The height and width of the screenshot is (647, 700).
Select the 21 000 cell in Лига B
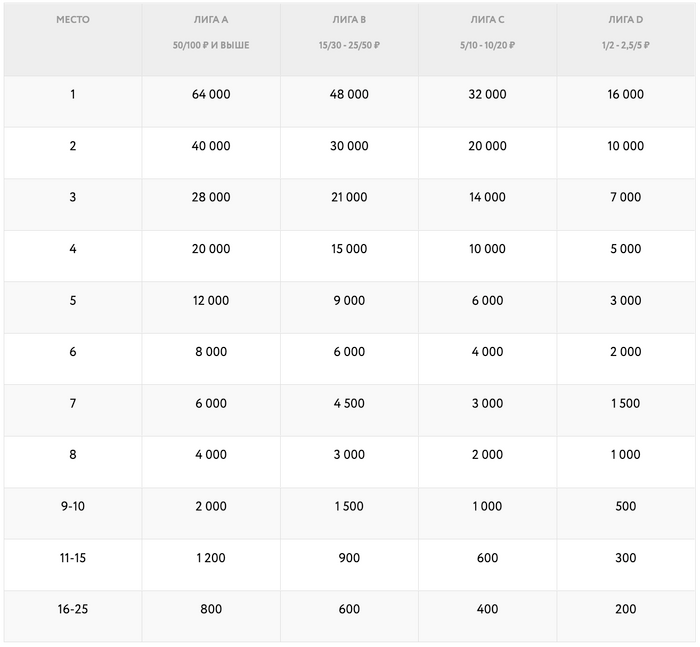pos(349,198)
